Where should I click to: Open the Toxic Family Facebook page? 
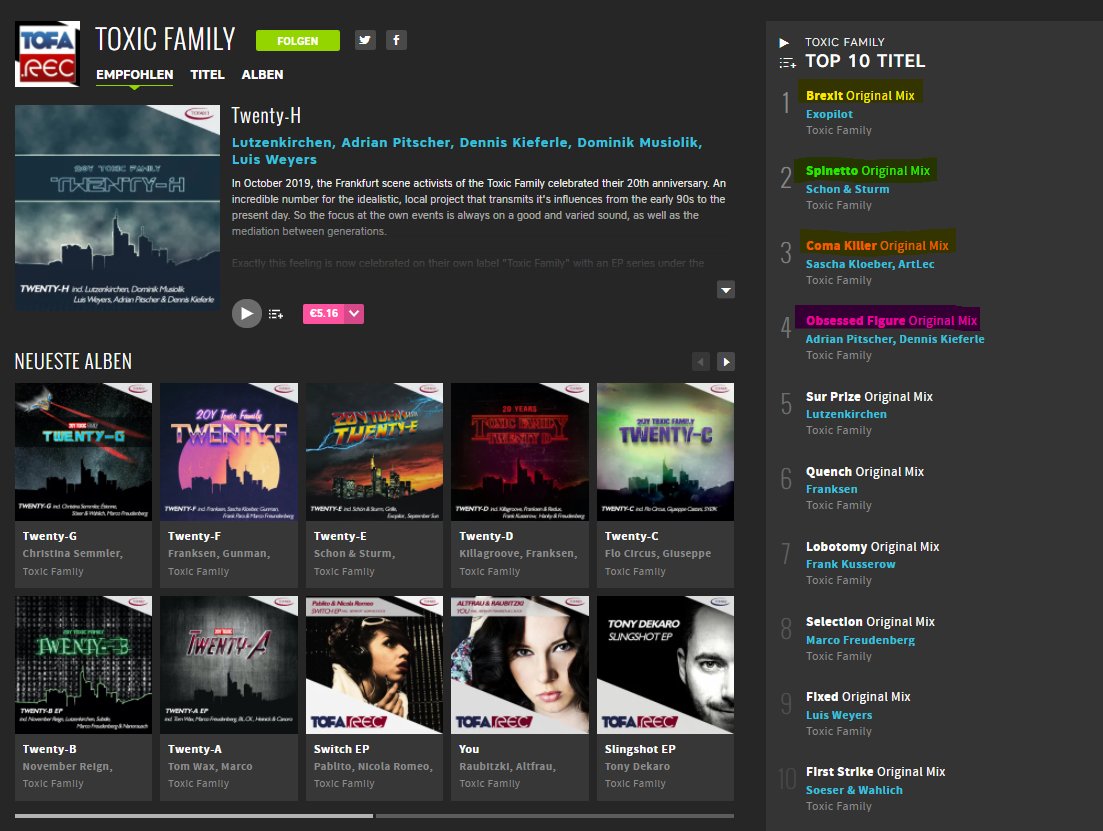[396, 40]
